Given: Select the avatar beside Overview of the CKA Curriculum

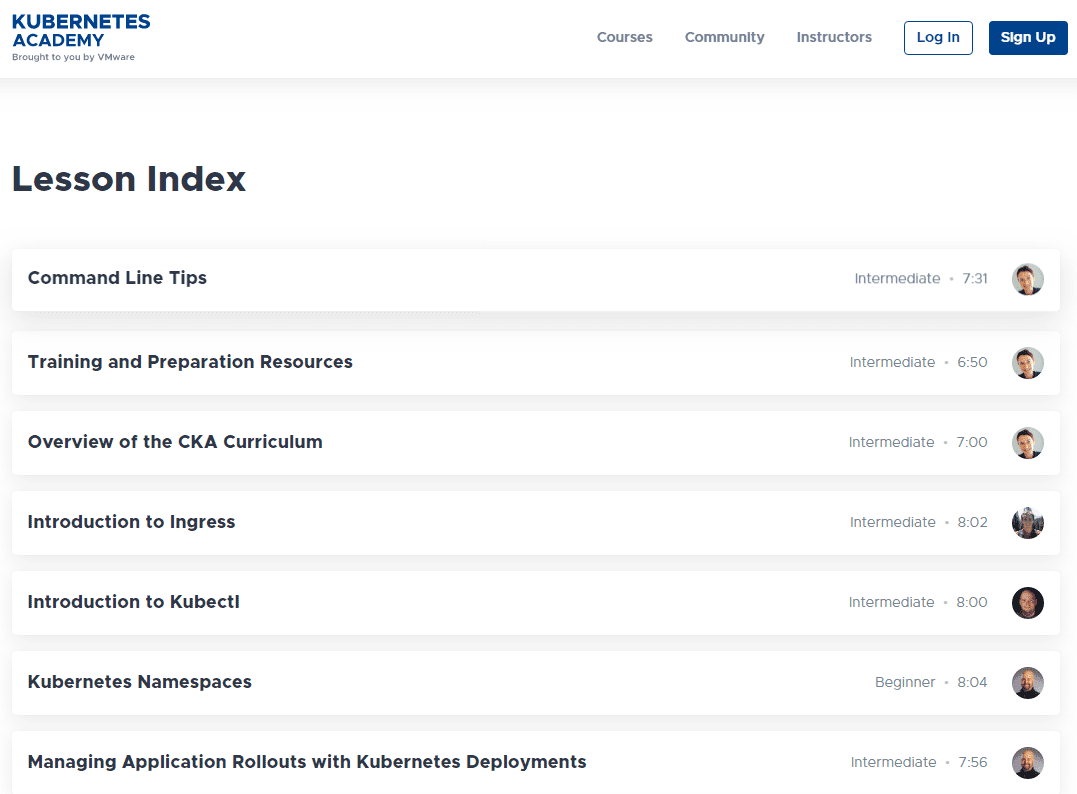Looking at the screenshot, I should (1027, 442).
